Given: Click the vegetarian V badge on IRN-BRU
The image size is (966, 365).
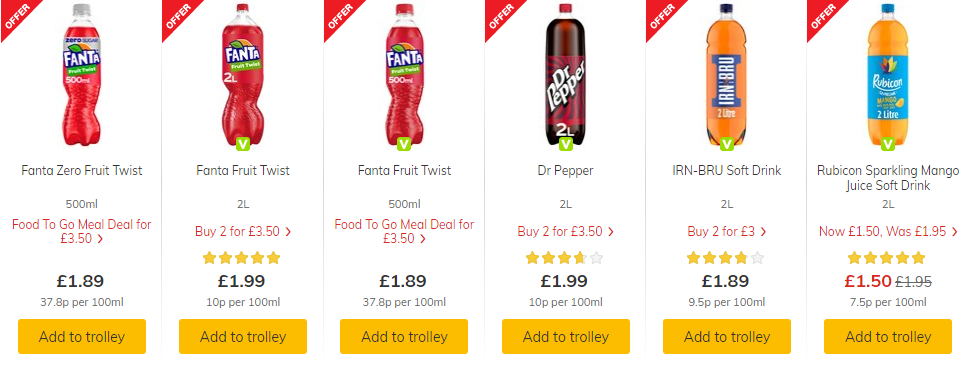Looking at the screenshot, I should click(x=727, y=144).
